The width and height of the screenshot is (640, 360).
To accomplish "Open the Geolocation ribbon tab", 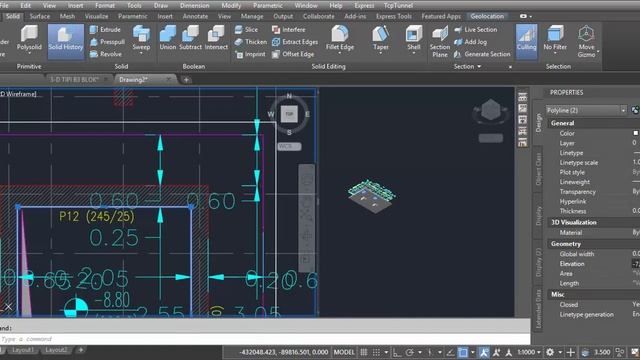I will click(x=487, y=16).
